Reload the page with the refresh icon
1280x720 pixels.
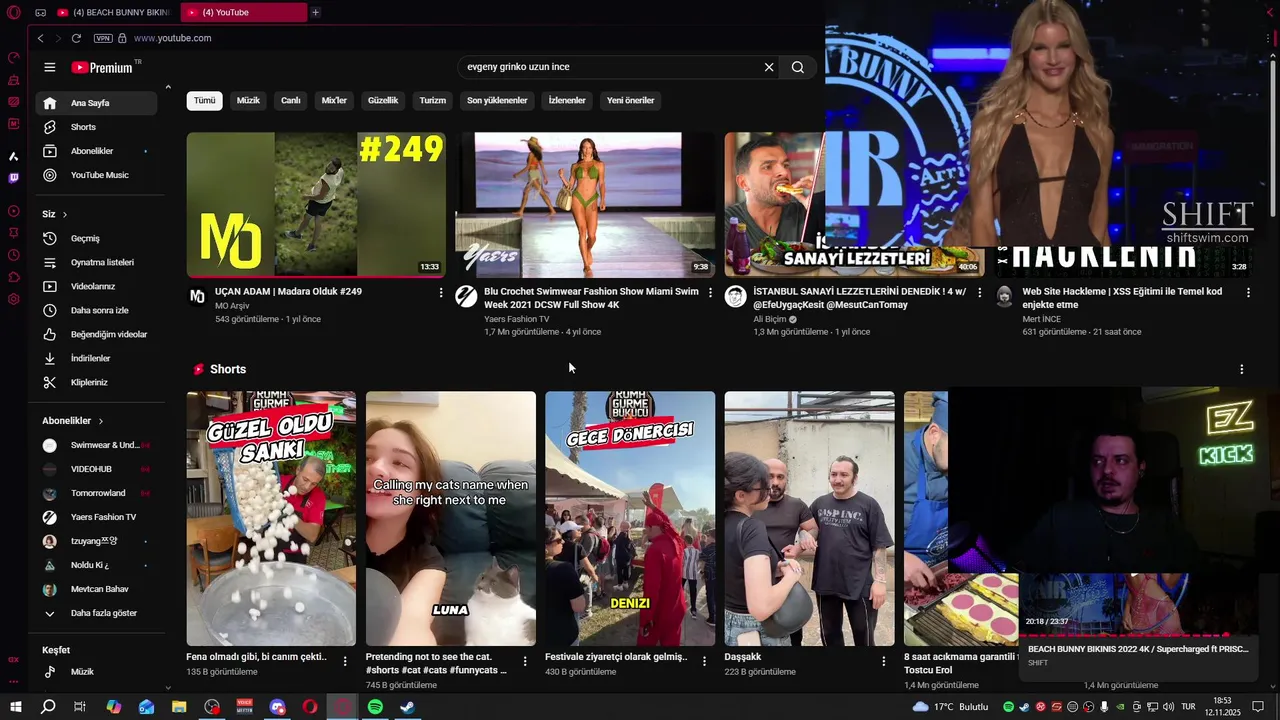(x=76, y=38)
